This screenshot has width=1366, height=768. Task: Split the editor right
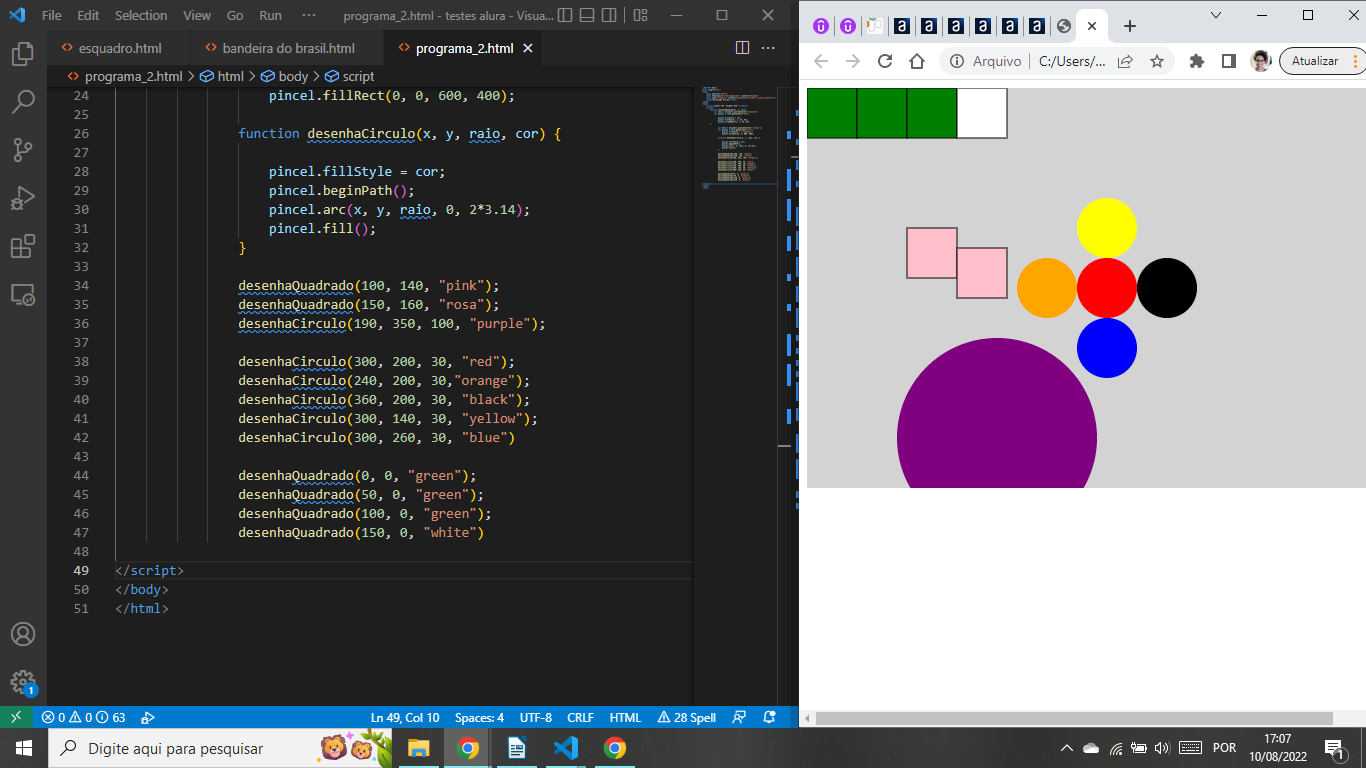coord(742,47)
